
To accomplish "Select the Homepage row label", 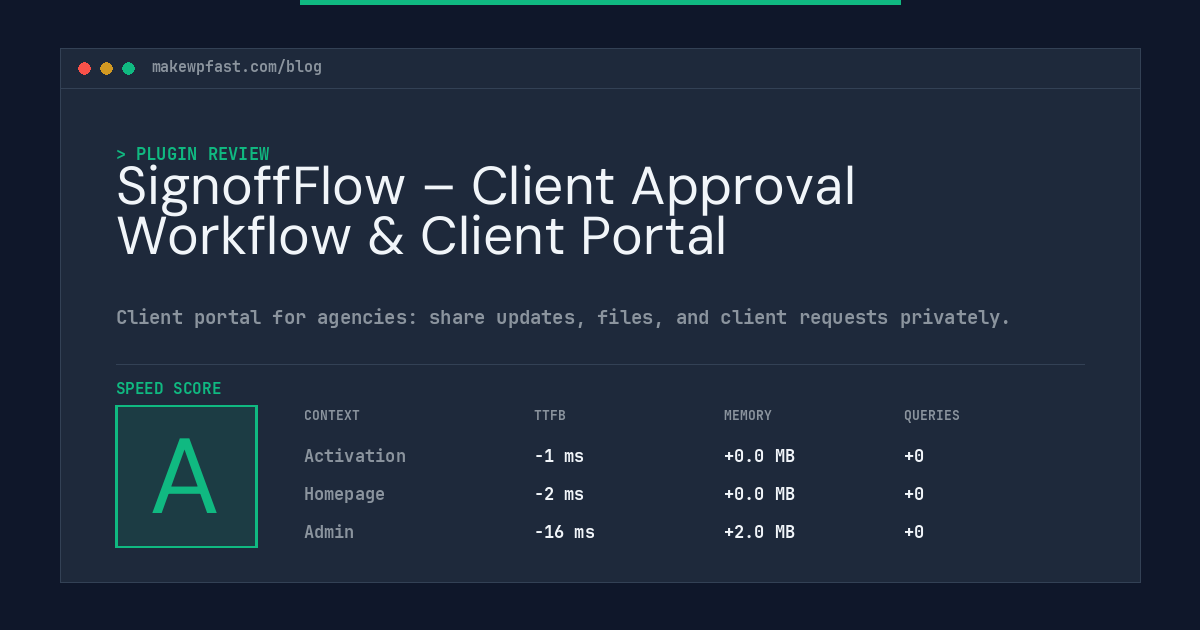I will click(344, 494).
